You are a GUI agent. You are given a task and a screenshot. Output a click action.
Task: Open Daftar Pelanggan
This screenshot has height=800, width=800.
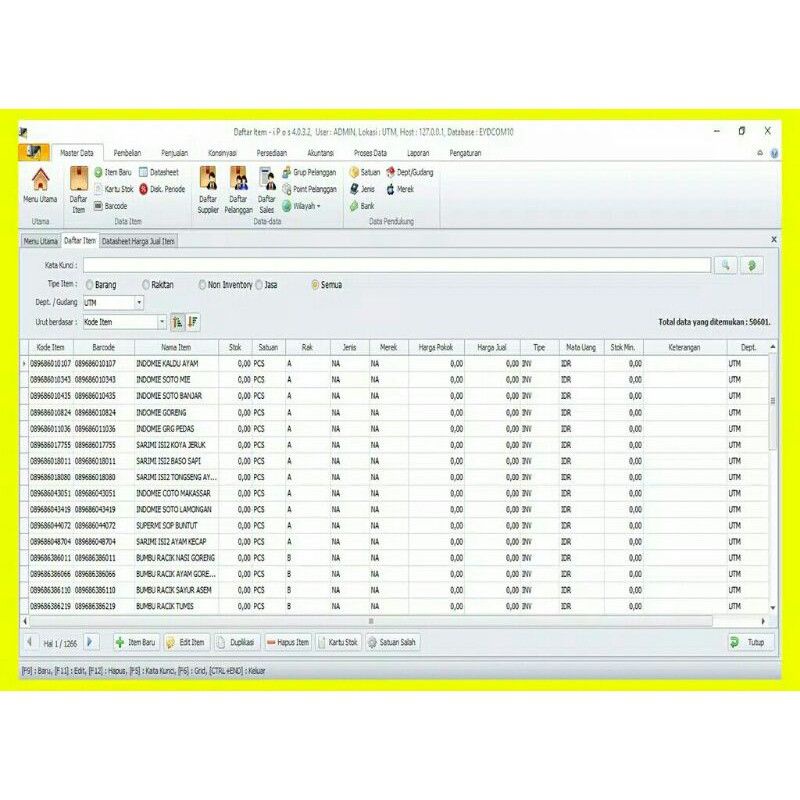click(238, 190)
